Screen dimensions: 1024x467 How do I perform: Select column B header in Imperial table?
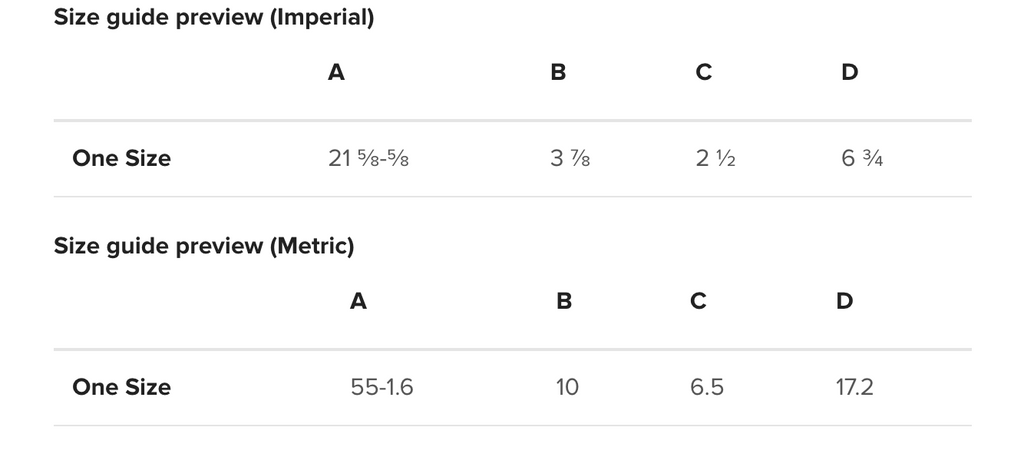click(x=558, y=72)
